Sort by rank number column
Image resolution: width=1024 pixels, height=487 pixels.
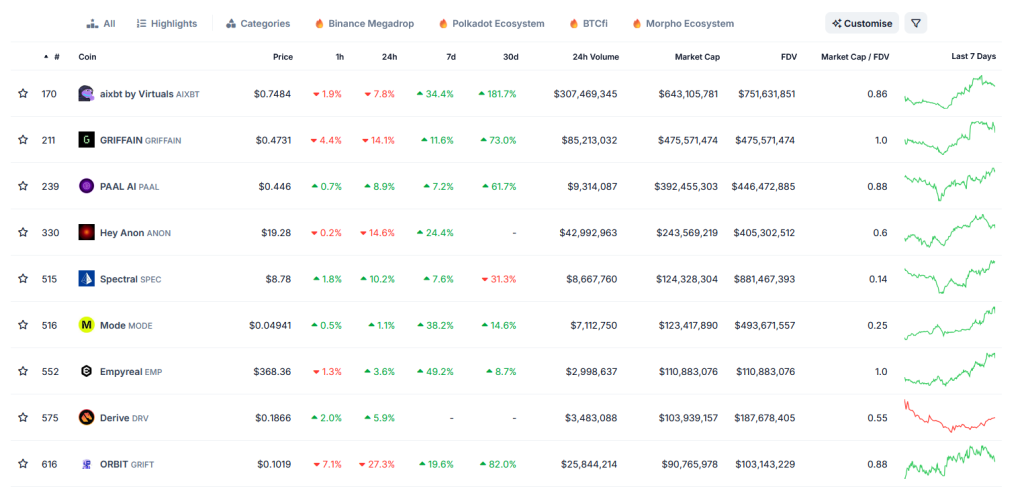[x=52, y=57]
